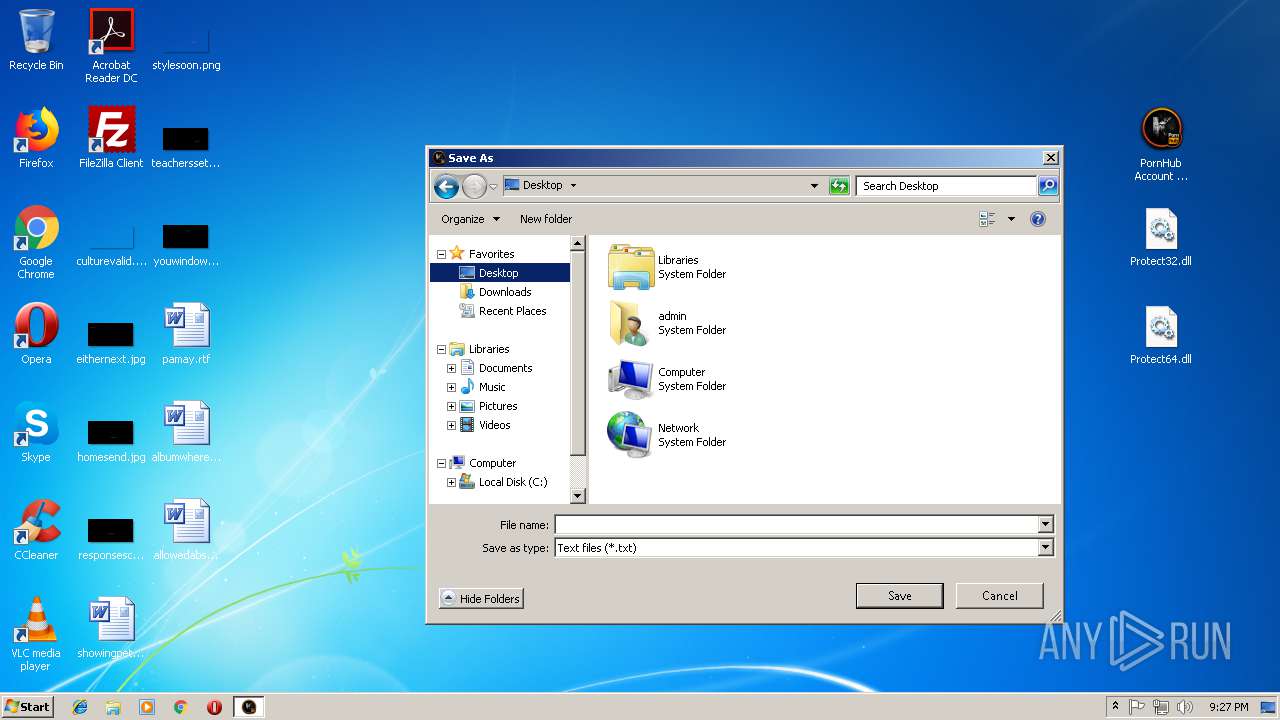The image size is (1280, 720).
Task: Expand the Videos library node
Action: pyautogui.click(x=451, y=425)
